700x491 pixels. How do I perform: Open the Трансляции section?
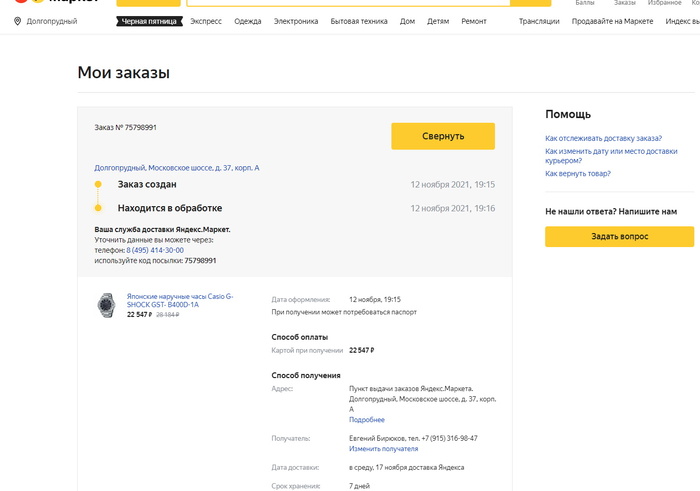coord(539,21)
